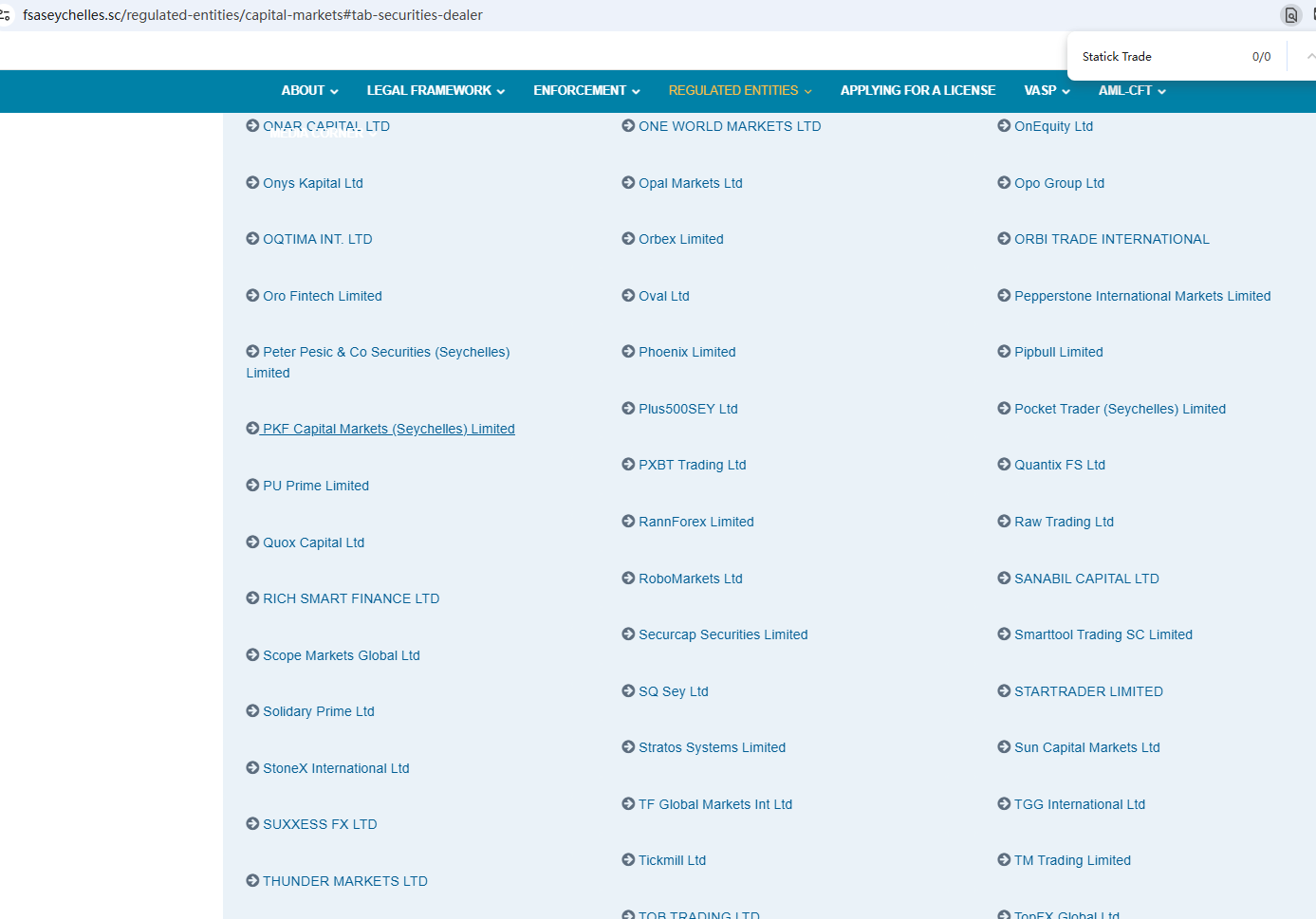The height and width of the screenshot is (919, 1316).
Task: Open the RoboMarkets Ltd link
Action: [x=691, y=579]
